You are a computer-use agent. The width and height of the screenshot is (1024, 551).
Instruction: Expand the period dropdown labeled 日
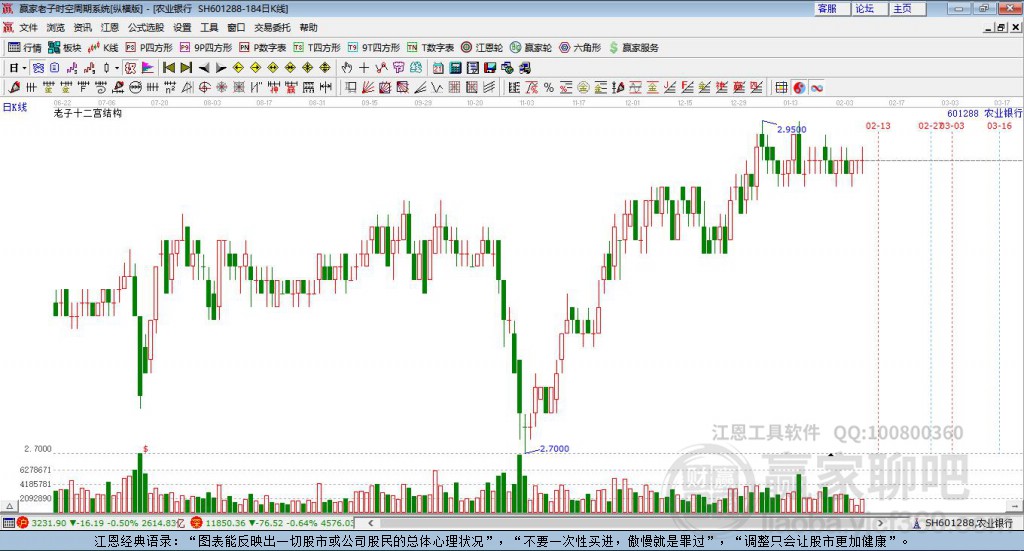[x=17, y=68]
